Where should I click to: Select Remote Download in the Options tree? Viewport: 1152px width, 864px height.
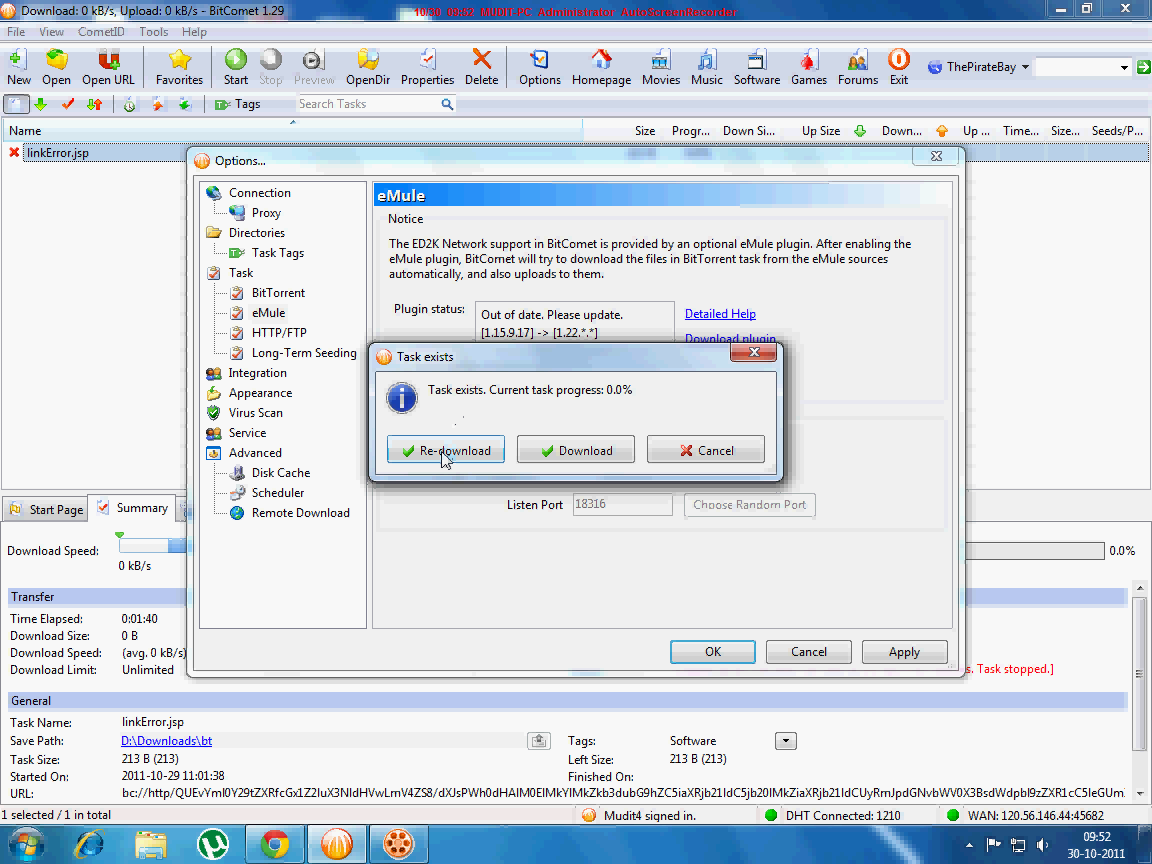(x=300, y=513)
